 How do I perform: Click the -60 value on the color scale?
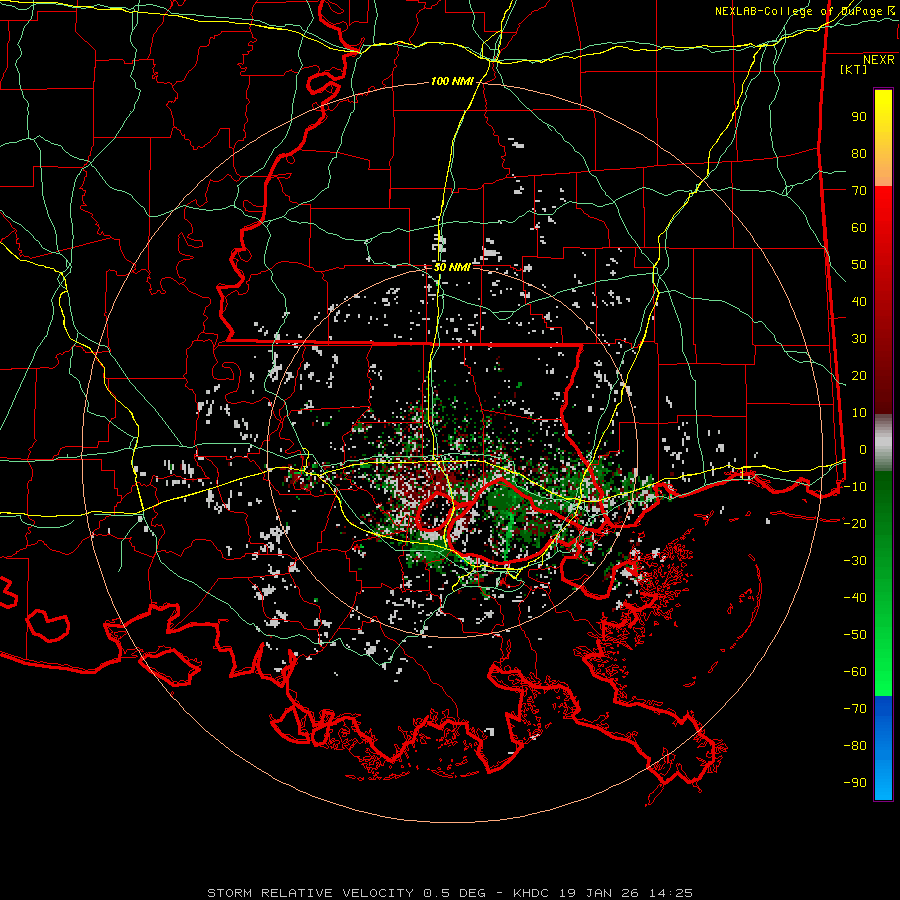click(x=855, y=672)
